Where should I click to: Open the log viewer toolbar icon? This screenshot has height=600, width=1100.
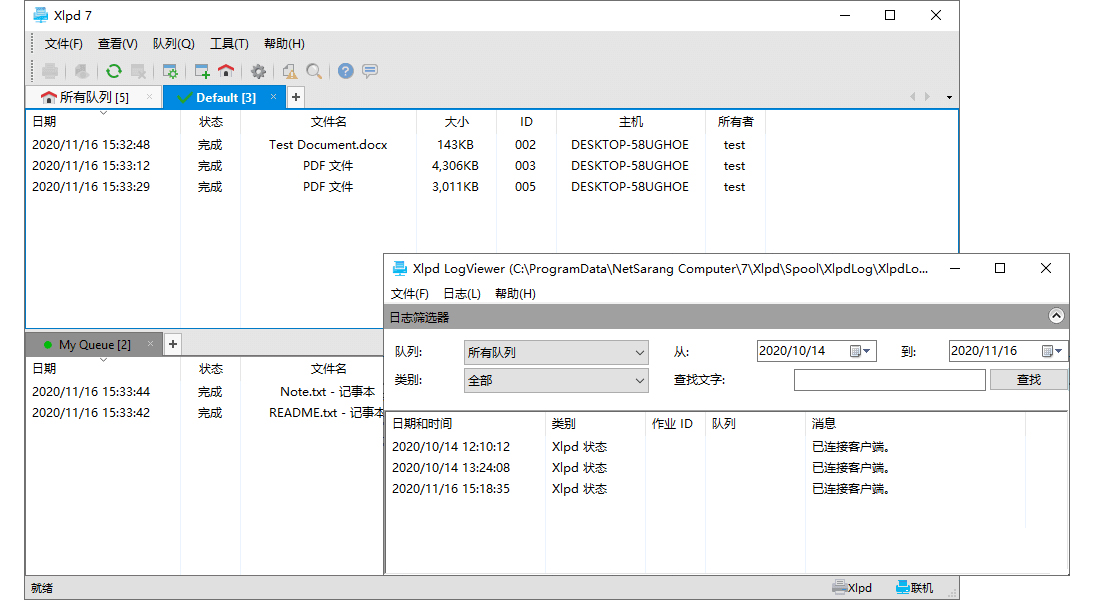tap(290, 71)
